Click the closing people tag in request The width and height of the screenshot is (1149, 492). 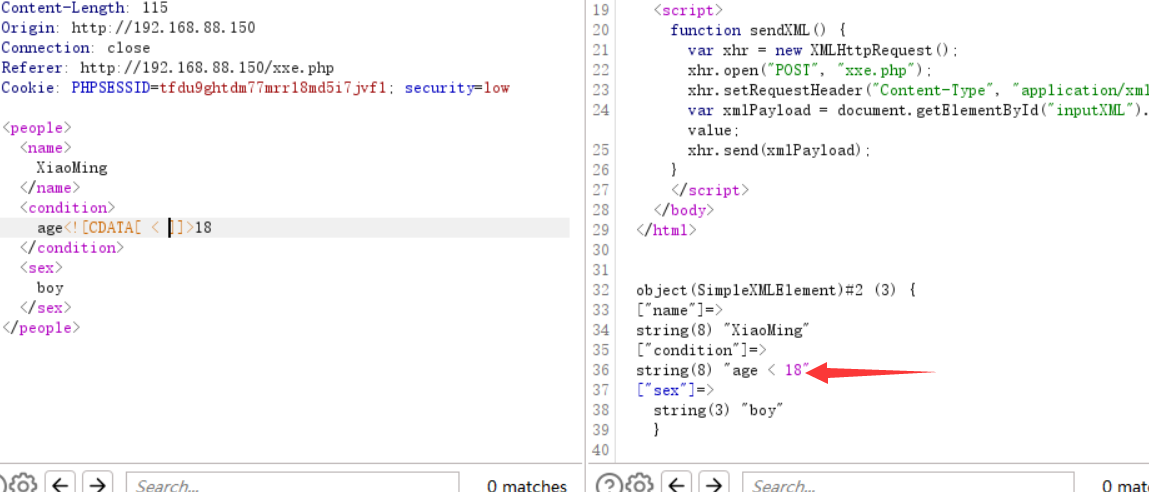(x=41, y=328)
